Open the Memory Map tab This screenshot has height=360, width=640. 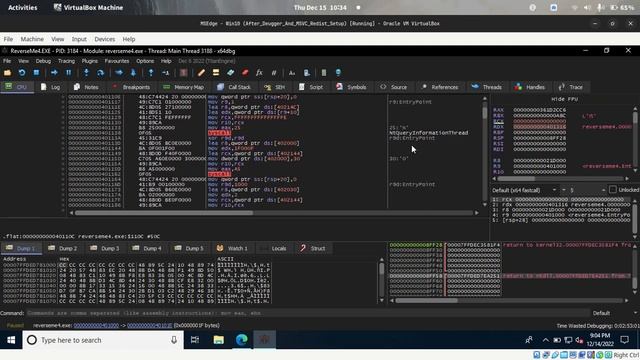(183, 87)
